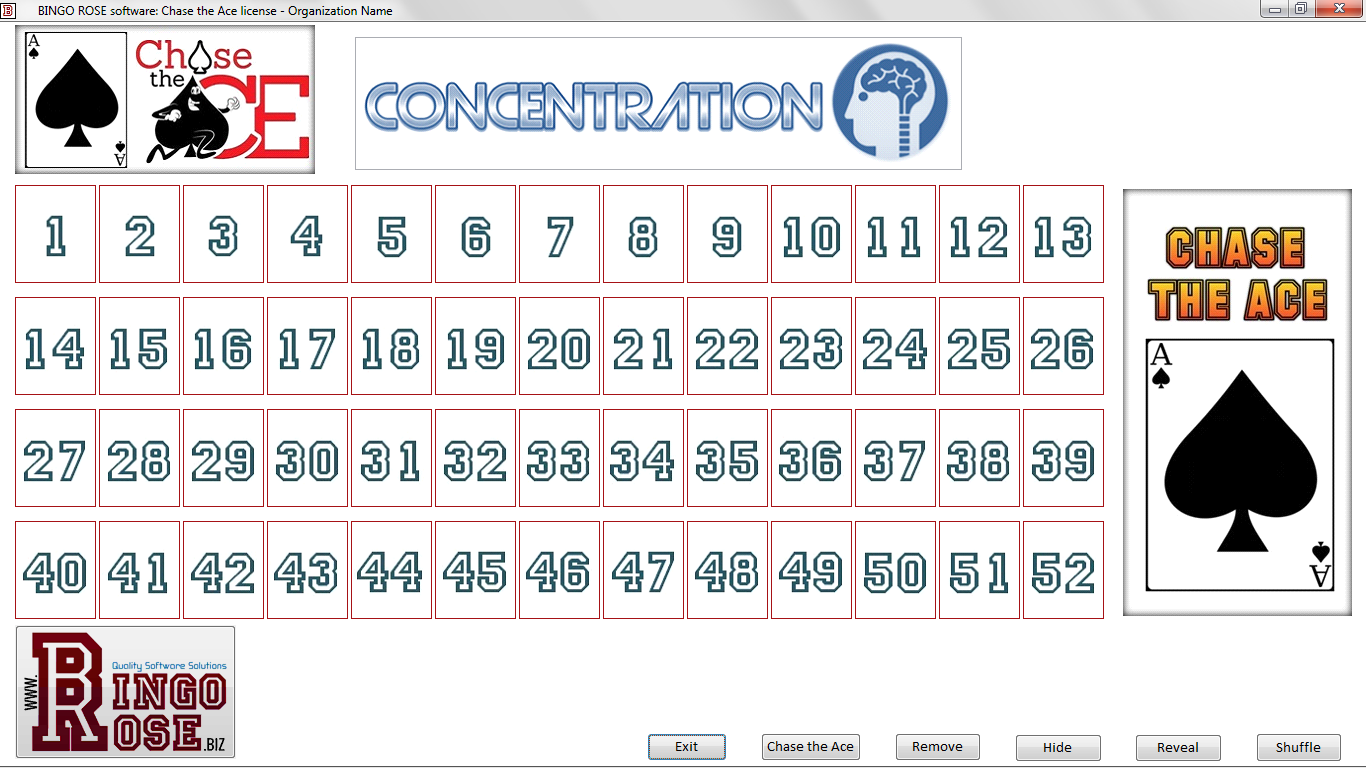Viewport: 1366px width, 768px height.
Task: Hide a card using the Hide button
Action: [x=1057, y=747]
